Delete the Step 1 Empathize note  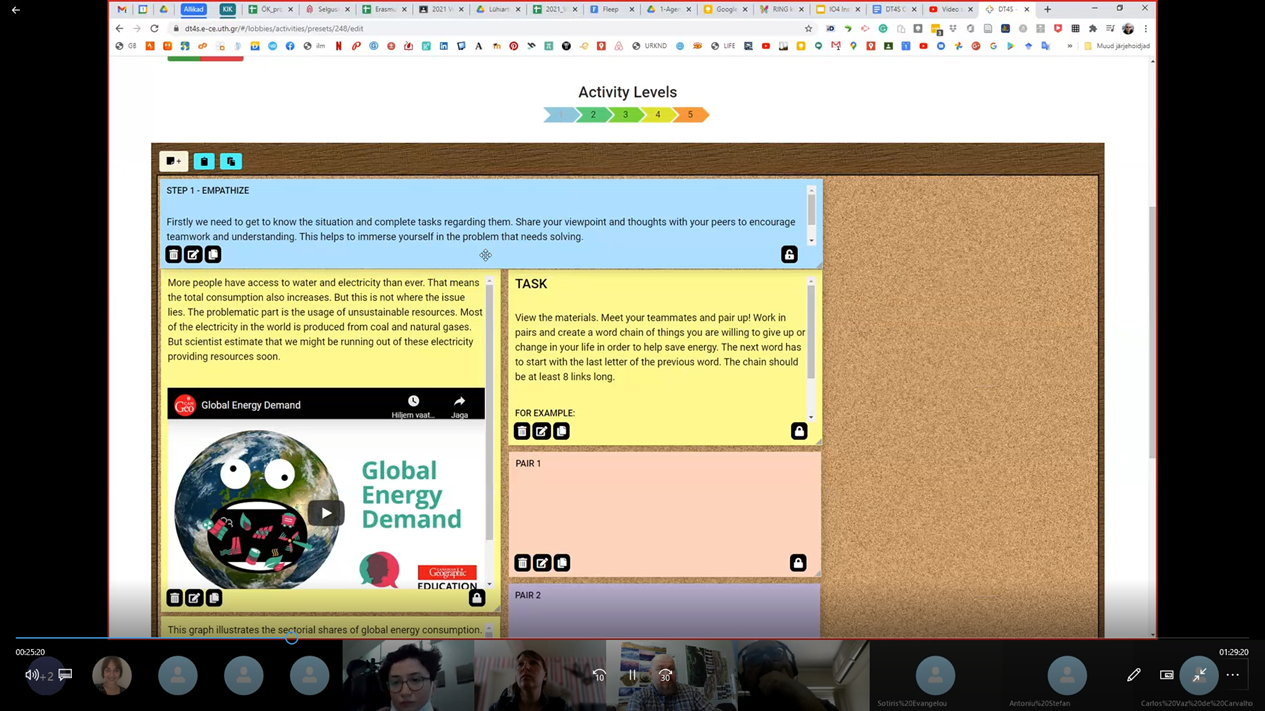tap(174, 255)
